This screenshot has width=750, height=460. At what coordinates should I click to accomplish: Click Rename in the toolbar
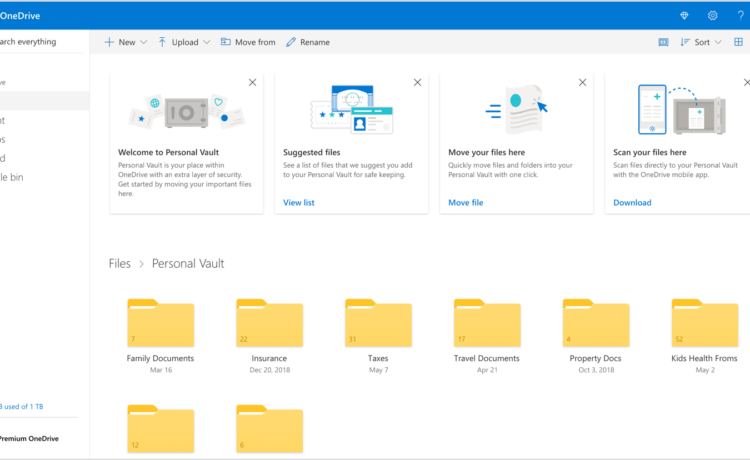click(307, 42)
